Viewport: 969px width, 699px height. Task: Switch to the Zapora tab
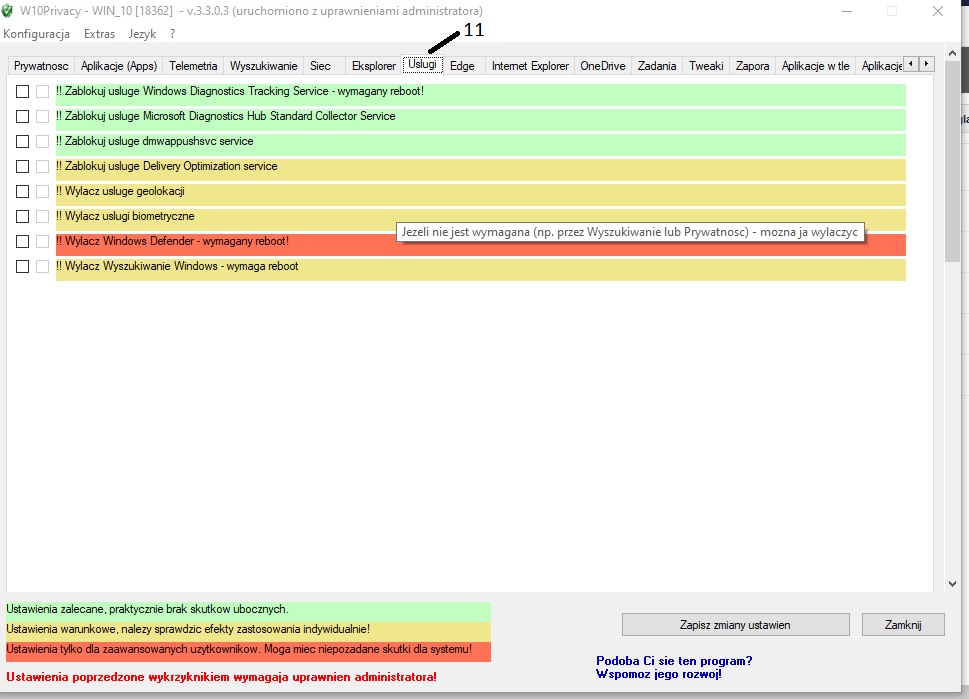click(x=752, y=66)
